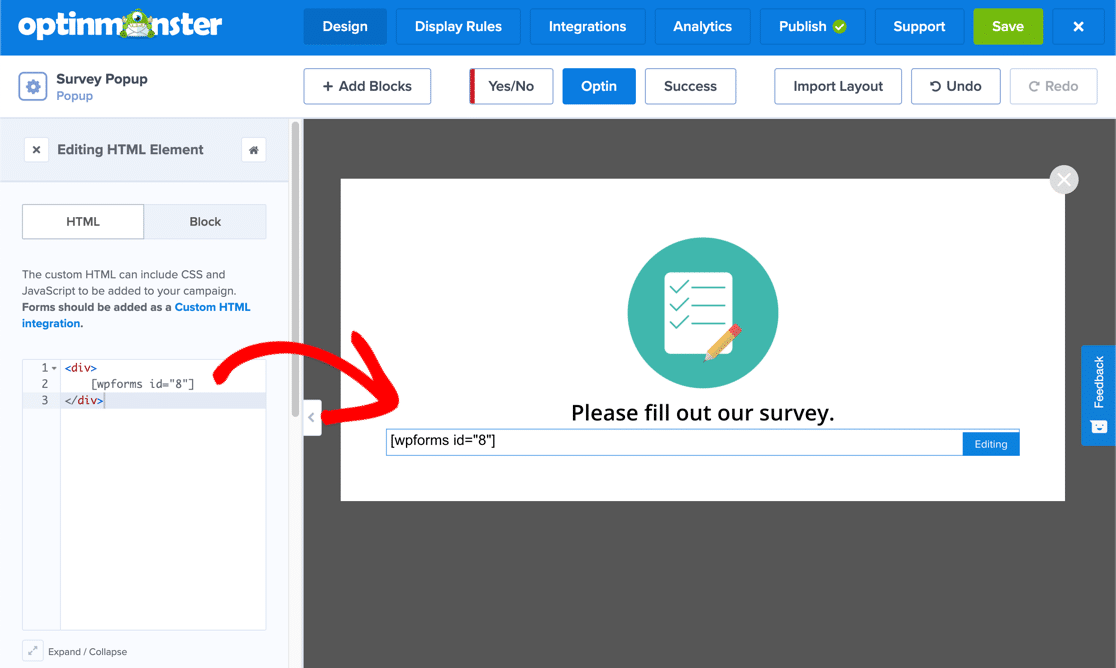Open the Support tab
This screenshot has width=1116, height=668.
[919, 26]
